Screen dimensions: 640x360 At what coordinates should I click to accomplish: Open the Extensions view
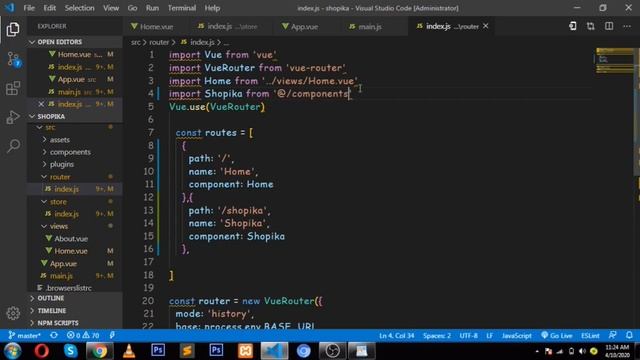click(x=13, y=88)
